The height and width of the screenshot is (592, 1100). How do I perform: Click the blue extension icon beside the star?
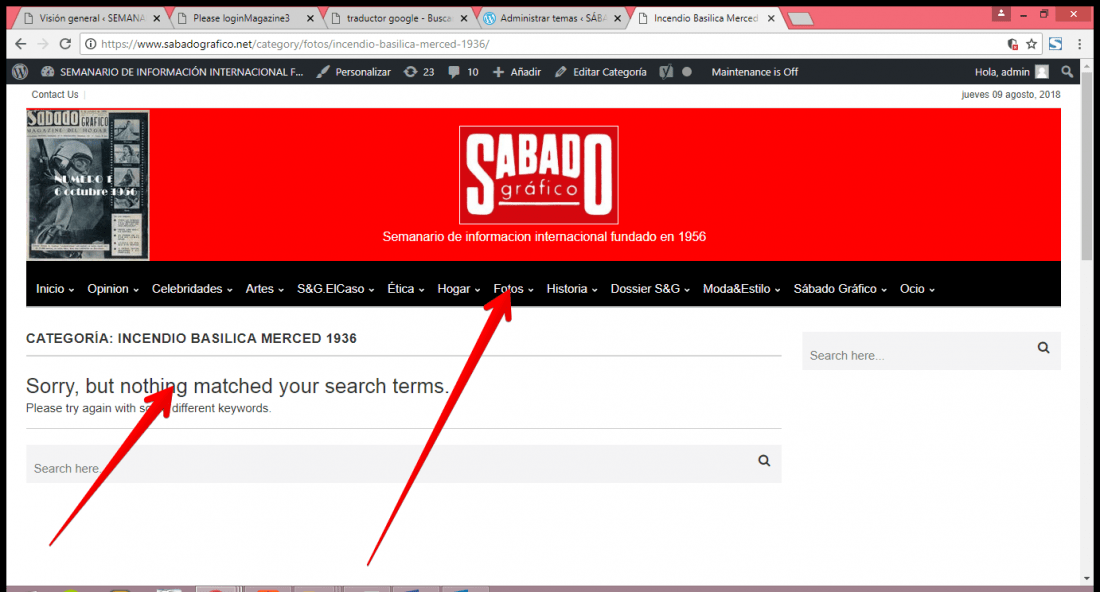[x=1055, y=44]
